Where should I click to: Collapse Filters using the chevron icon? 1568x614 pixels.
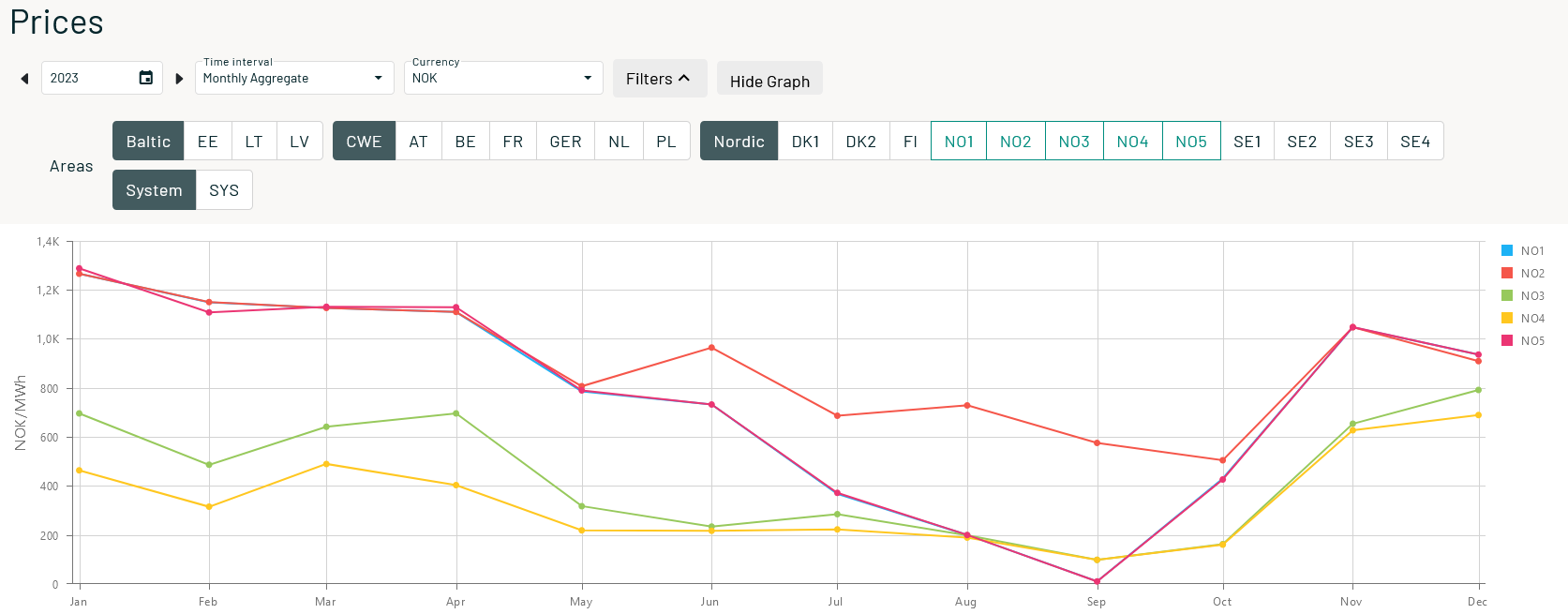click(x=684, y=79)
